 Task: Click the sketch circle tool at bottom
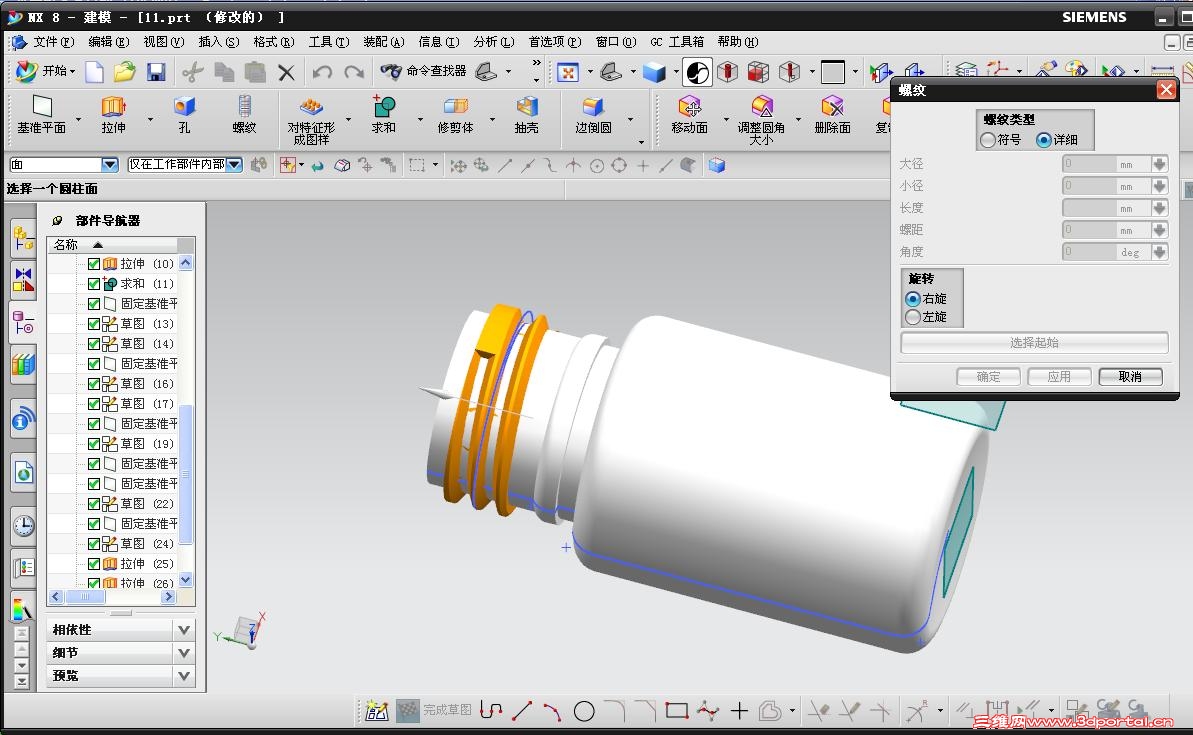pyautogui.click(x=584, y=711)
